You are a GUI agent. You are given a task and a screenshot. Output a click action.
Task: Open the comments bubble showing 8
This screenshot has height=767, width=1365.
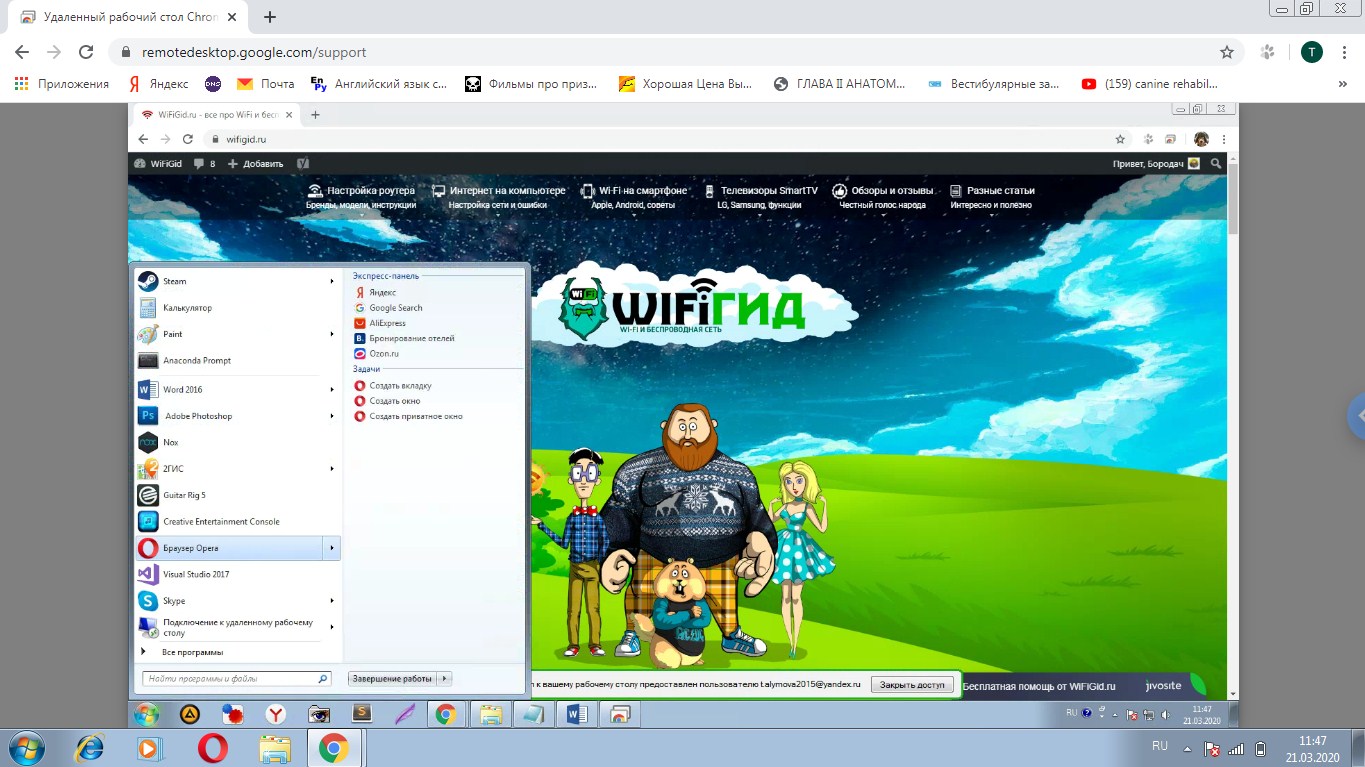[204, 163]
